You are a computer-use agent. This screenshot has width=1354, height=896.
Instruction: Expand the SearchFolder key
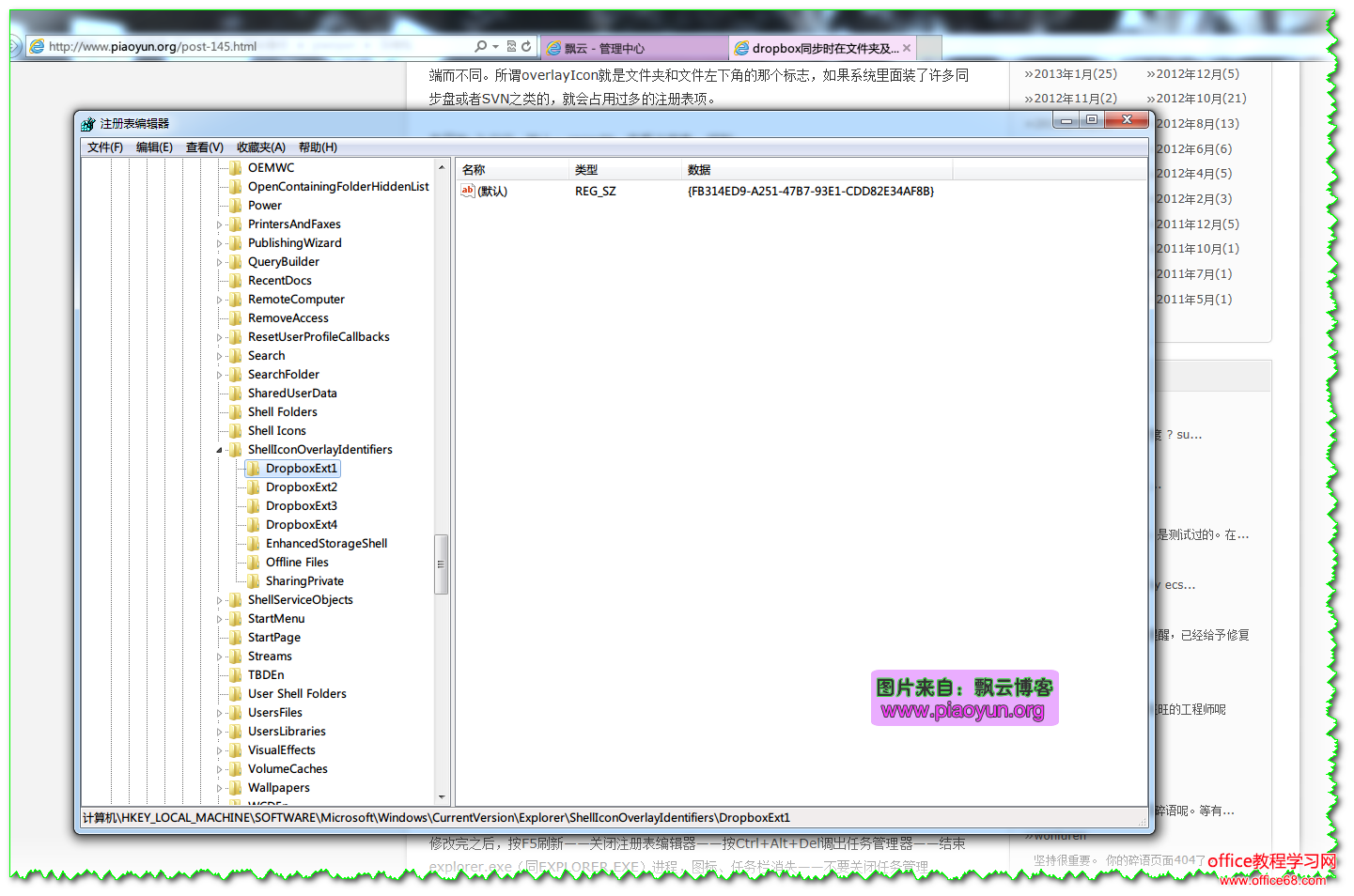(x=220, y=376)
